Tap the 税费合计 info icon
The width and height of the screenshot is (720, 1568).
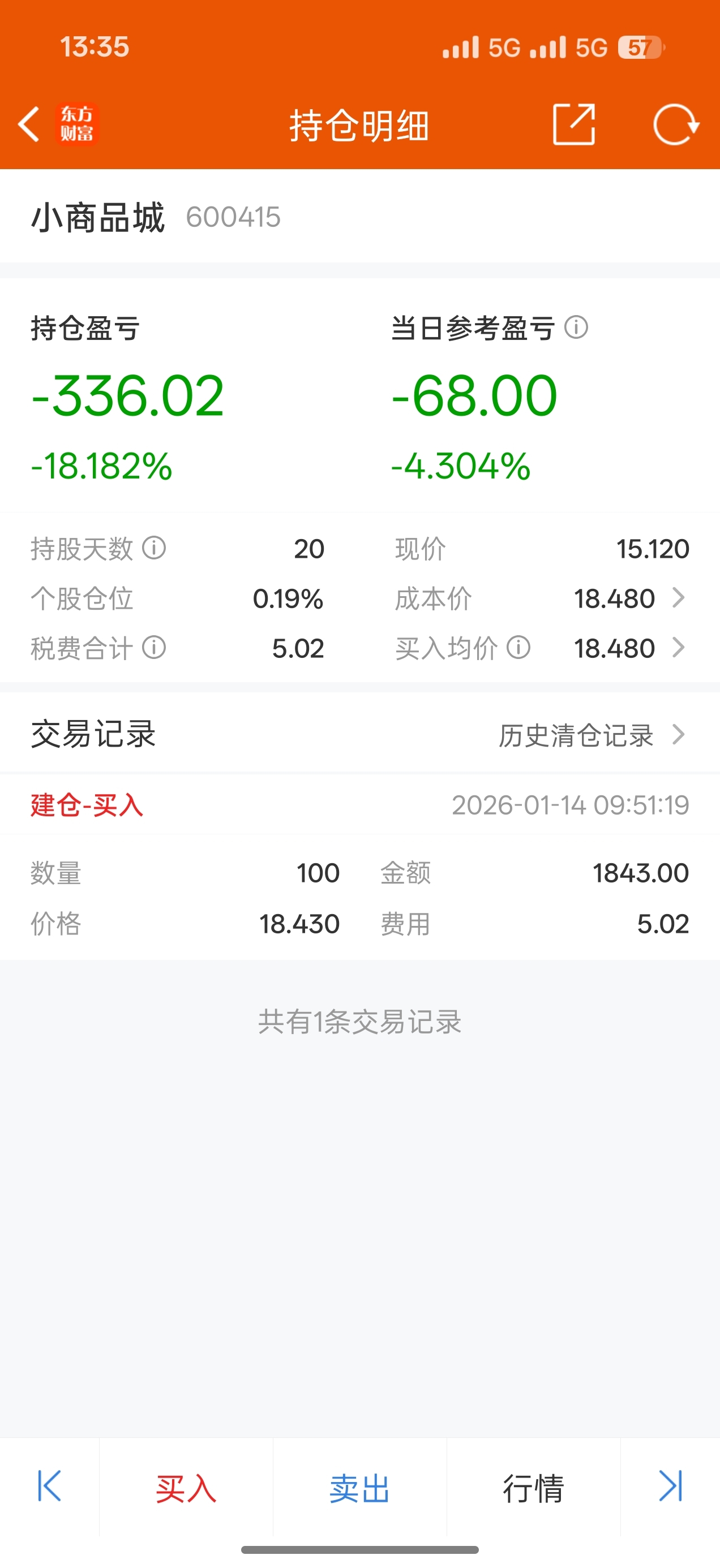[x=154, y=648]
